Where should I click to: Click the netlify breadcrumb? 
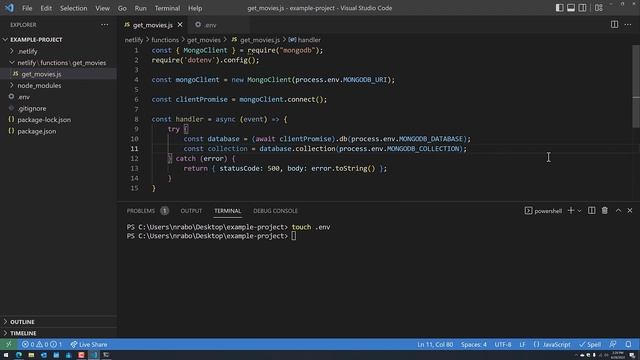pos(134,40)
